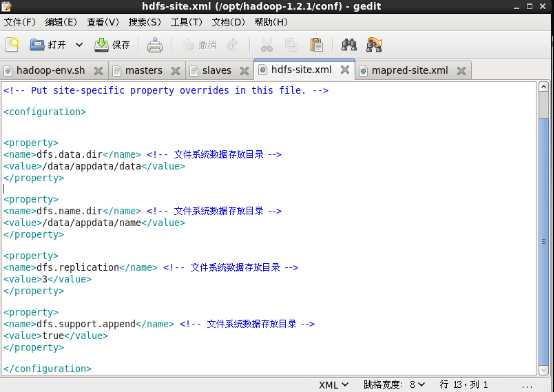
Task: Click the dfs.data.dir name line
Action: click(142, 154)
